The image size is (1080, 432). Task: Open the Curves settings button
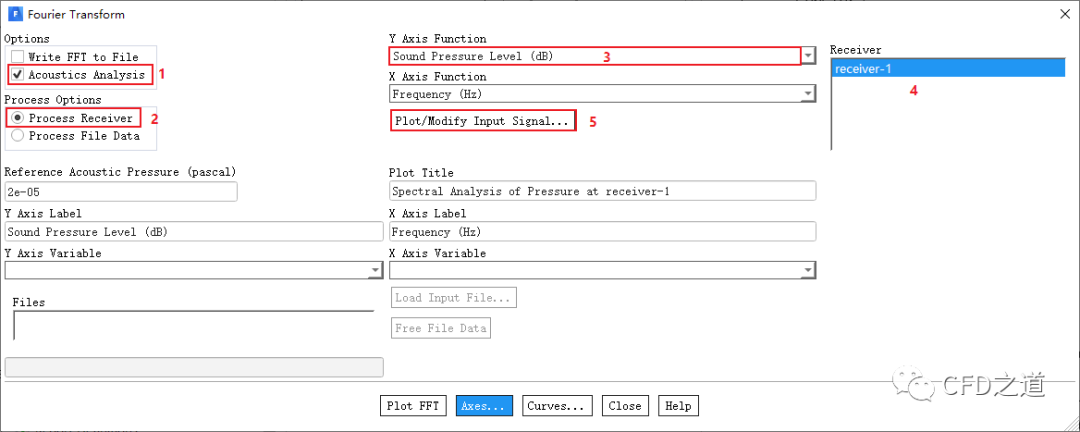point(557,406)
